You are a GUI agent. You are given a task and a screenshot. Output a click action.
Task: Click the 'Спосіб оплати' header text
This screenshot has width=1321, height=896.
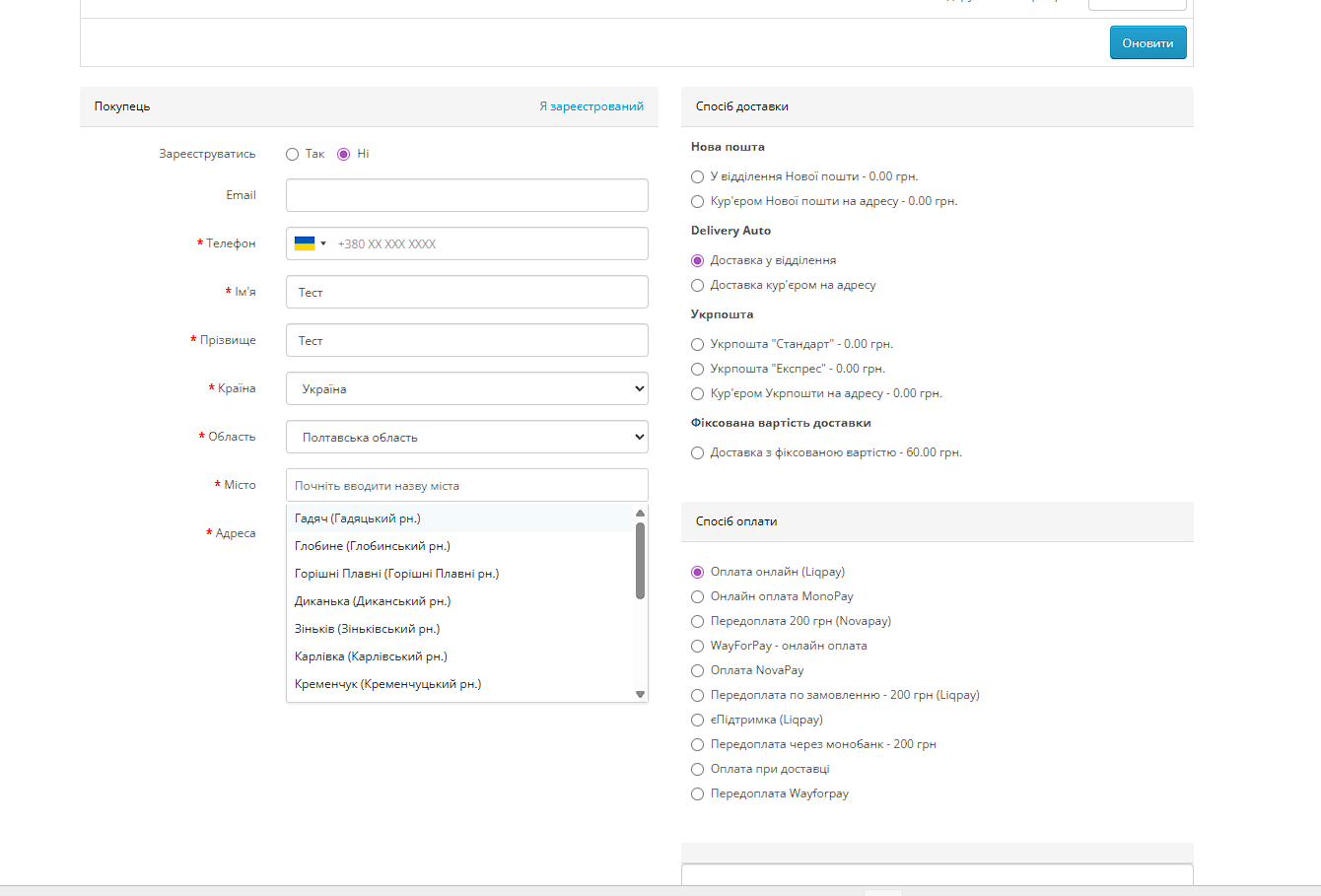[736, 521]
